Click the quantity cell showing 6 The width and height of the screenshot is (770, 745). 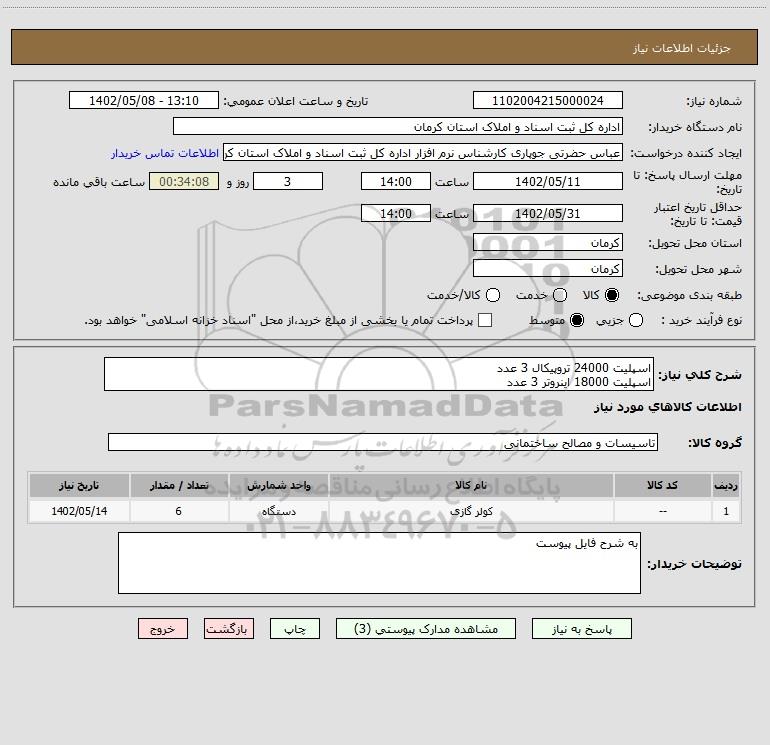[x=179, y=511]
